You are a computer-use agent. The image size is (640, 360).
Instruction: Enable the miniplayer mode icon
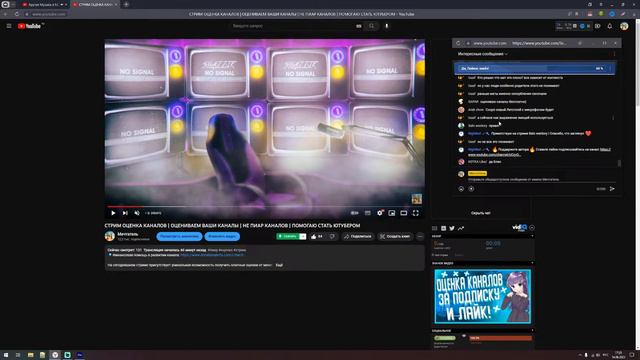point(392,213)
